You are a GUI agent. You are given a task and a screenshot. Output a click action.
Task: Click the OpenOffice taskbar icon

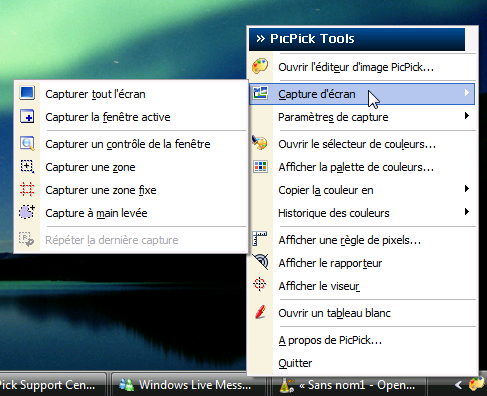tap(286, 385)
